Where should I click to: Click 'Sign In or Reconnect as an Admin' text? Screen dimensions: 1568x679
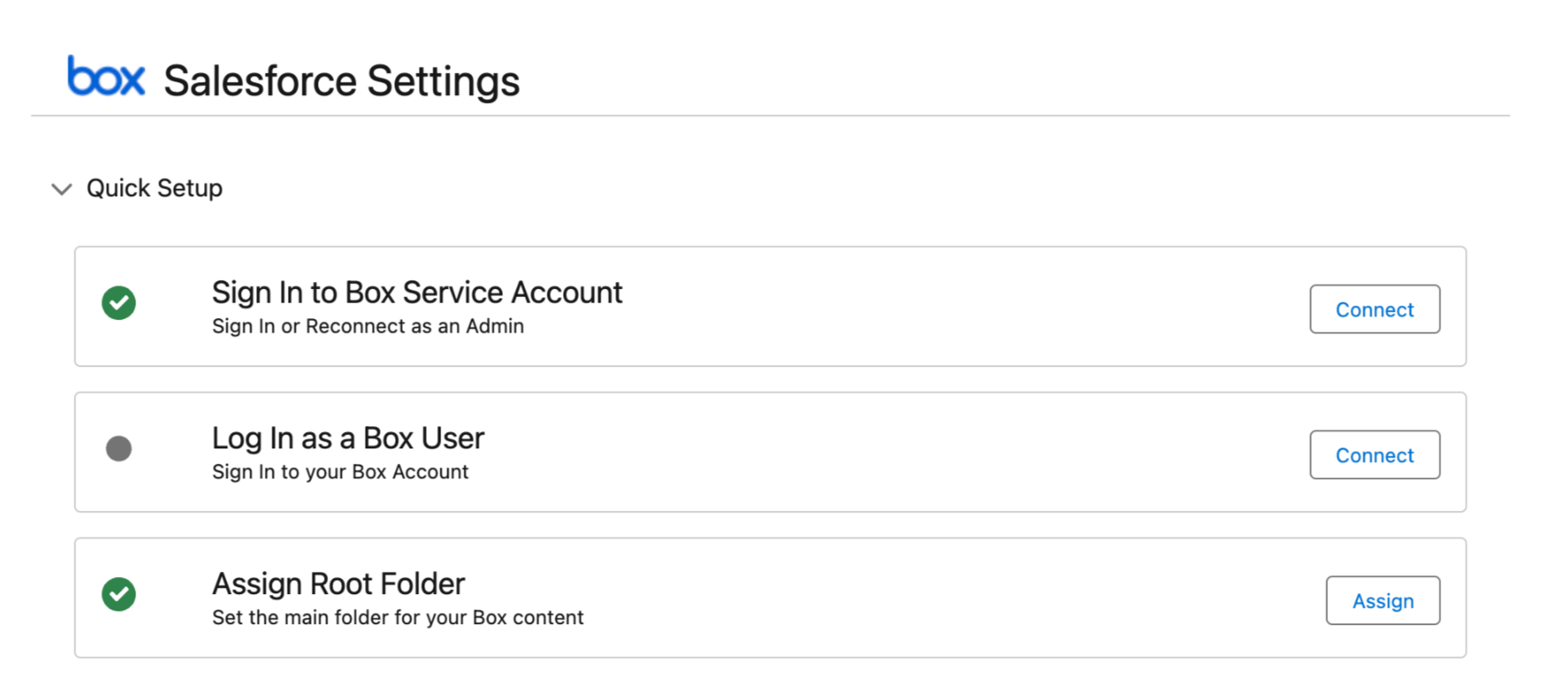pos(368,326)
